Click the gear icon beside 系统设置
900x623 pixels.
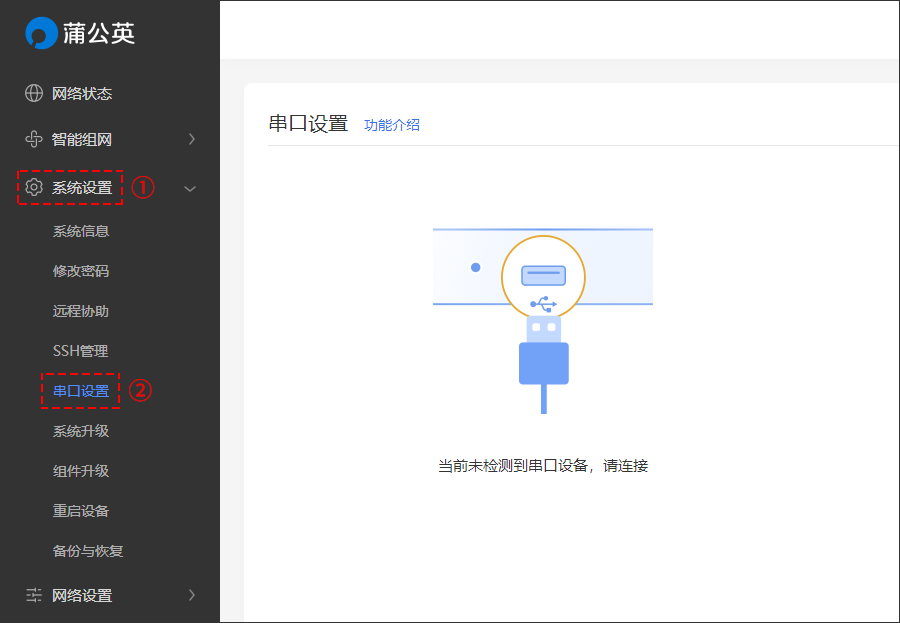[34, 187]
